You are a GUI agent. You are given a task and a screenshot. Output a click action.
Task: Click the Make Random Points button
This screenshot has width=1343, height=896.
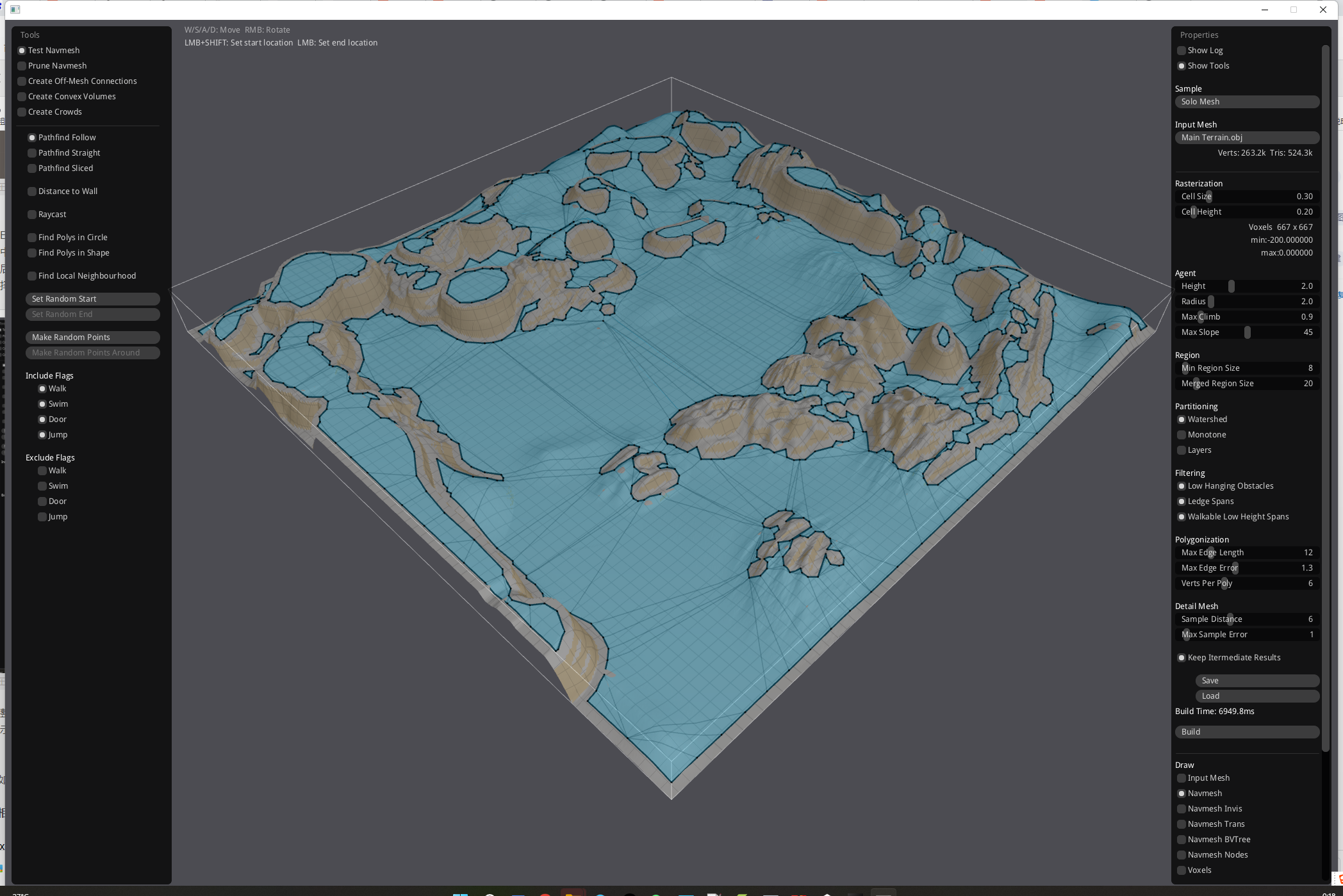coord(93,338)
